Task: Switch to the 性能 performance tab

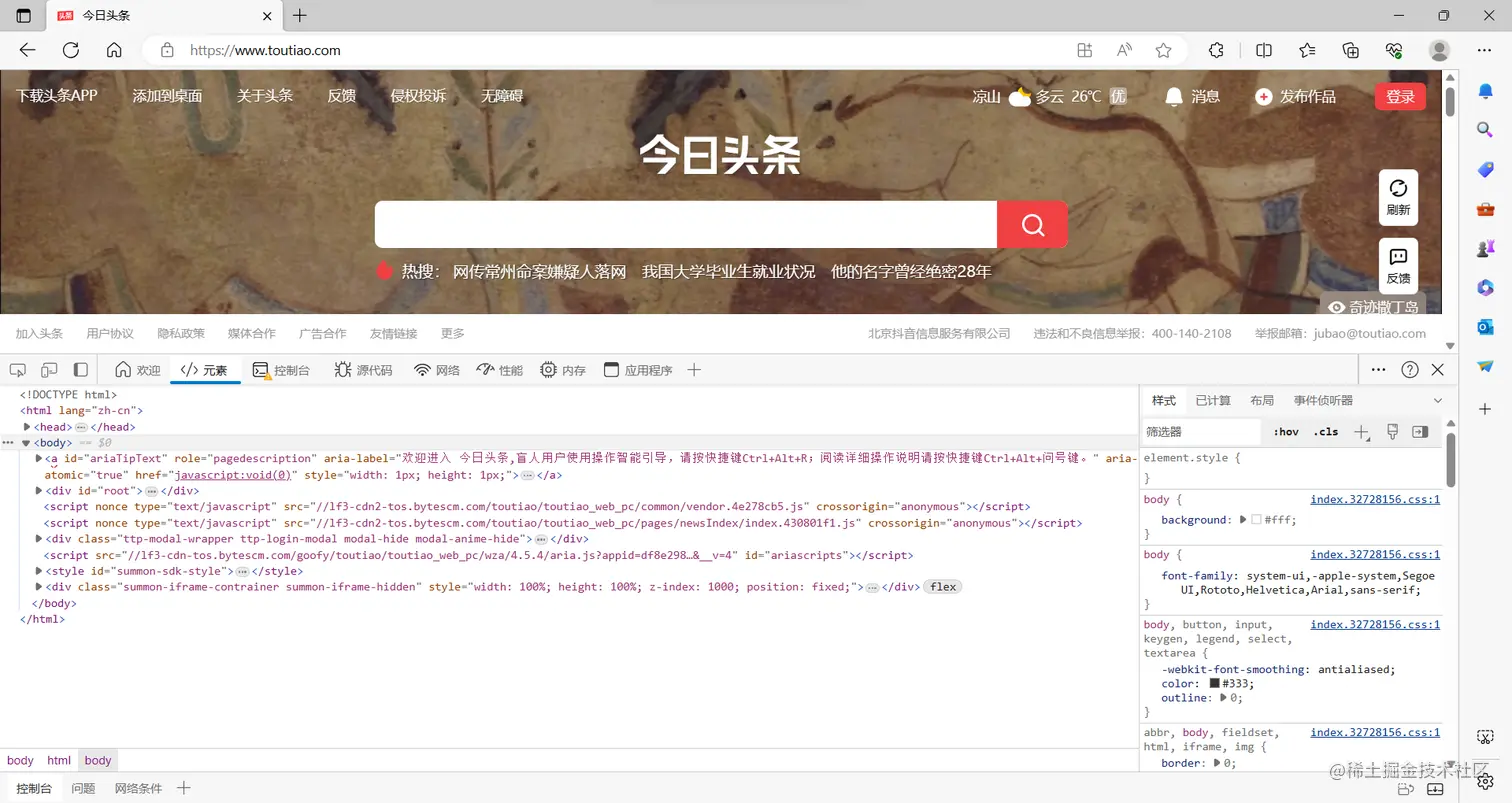Action: pos(499,370)
